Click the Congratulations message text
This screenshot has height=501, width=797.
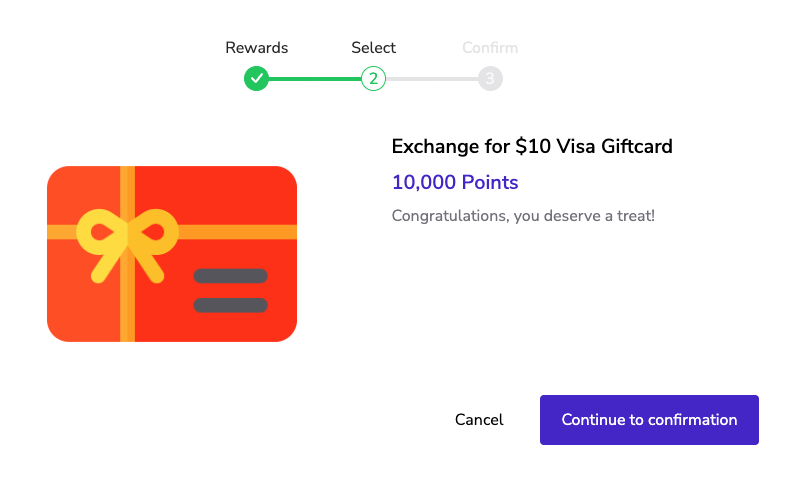tap(523, 215)
